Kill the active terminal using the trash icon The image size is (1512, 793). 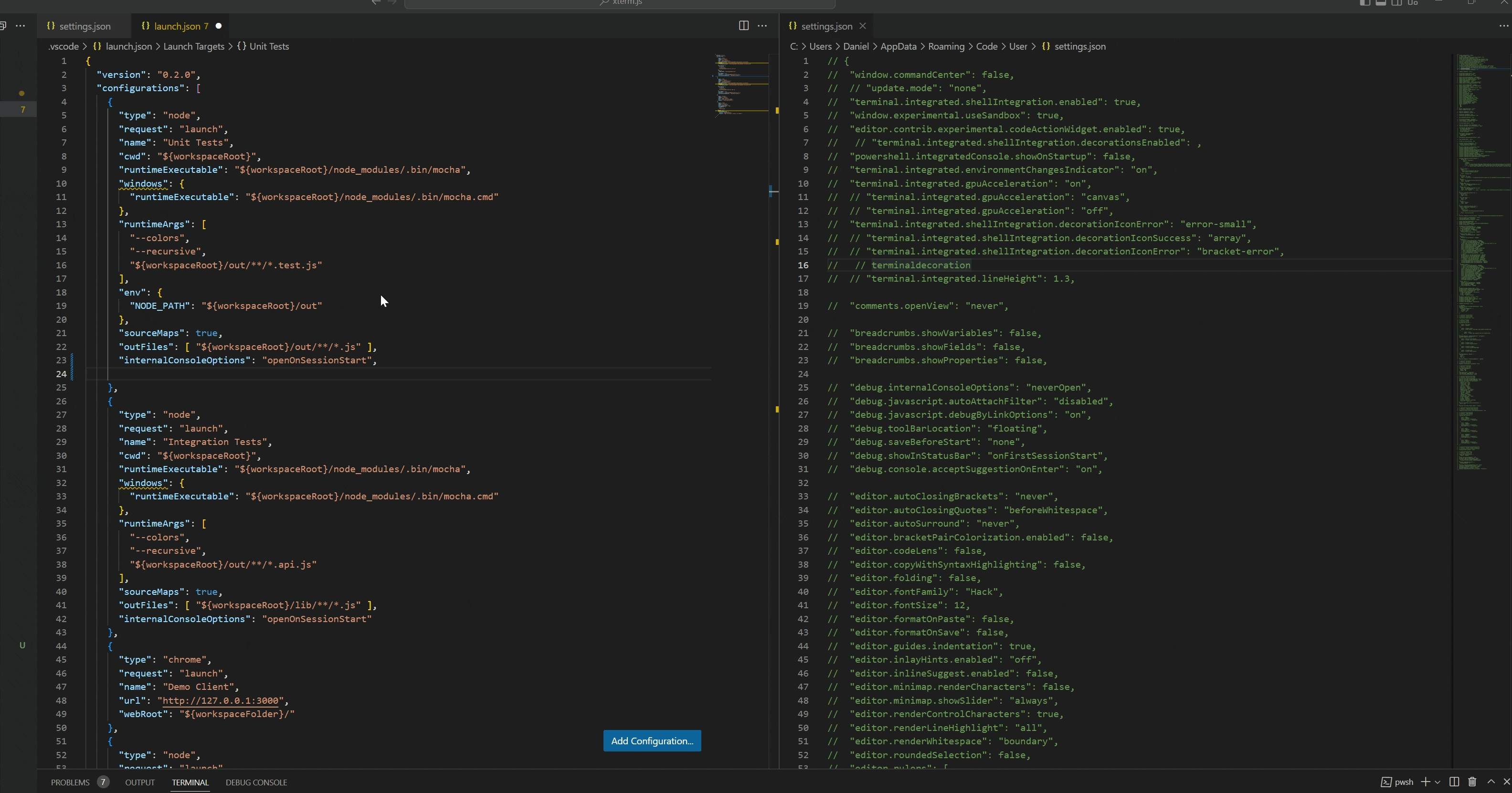(1472, 782)
